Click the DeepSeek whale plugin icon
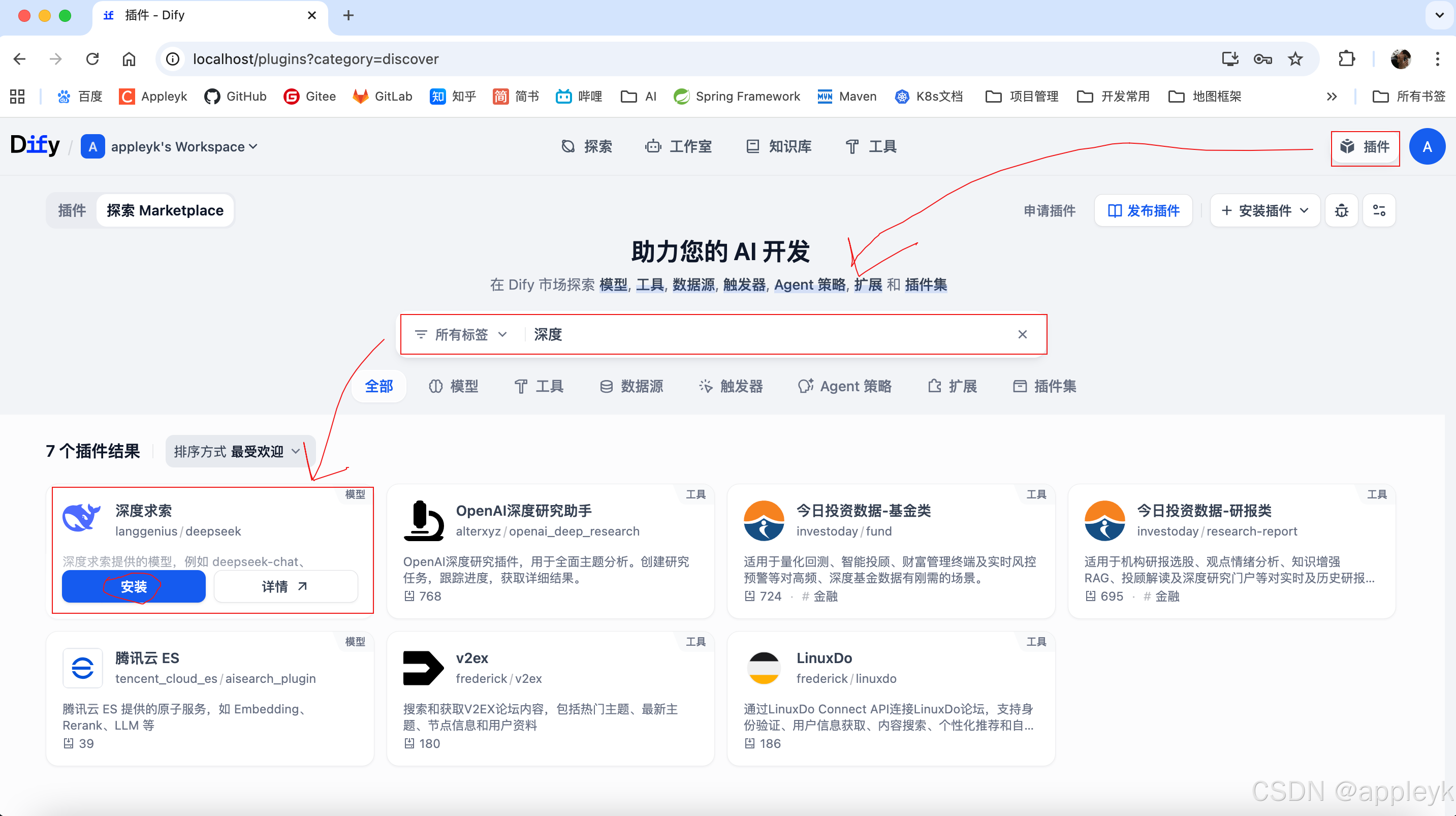This screenshot has width=1456, height=816. point(81,518)
